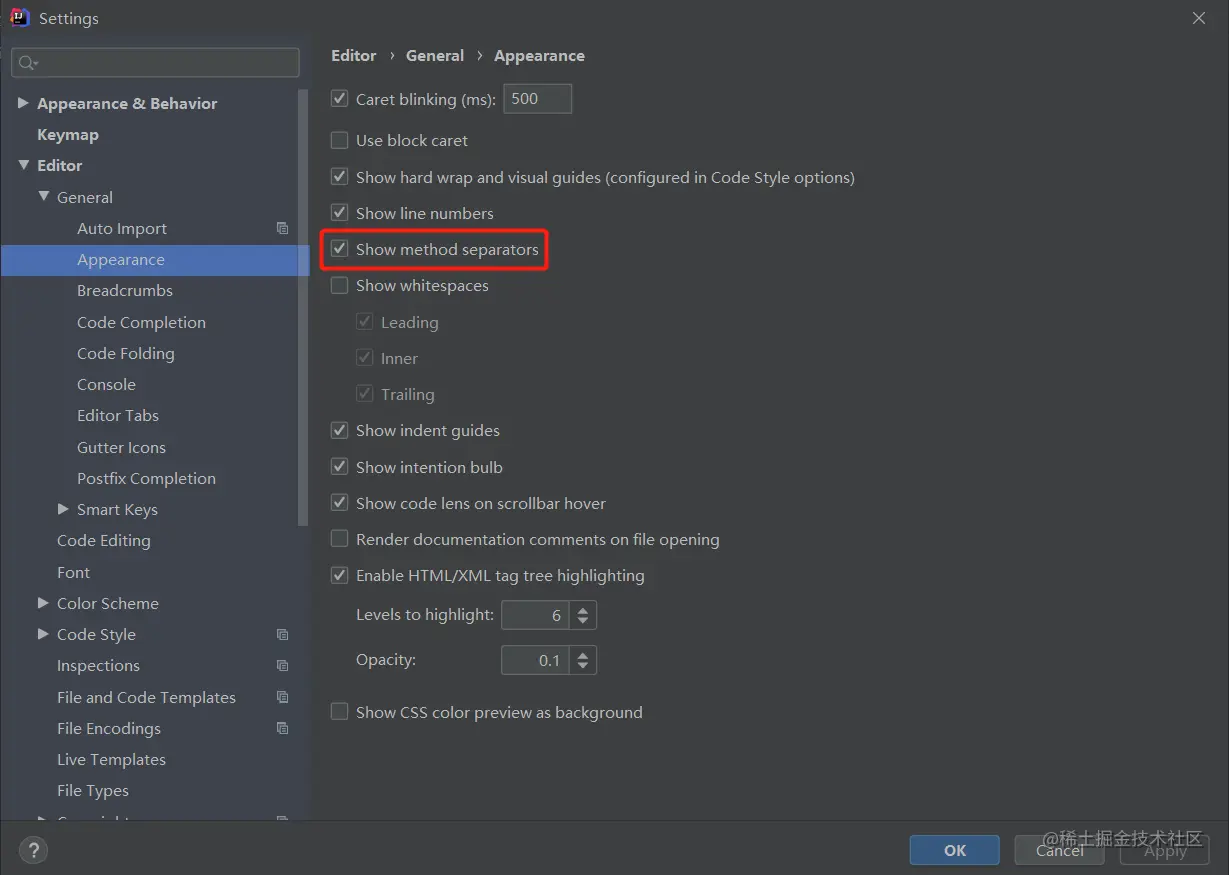1229x875 pixels.
Task: Select Font in the settings tree
Action: tap(73, 572)
